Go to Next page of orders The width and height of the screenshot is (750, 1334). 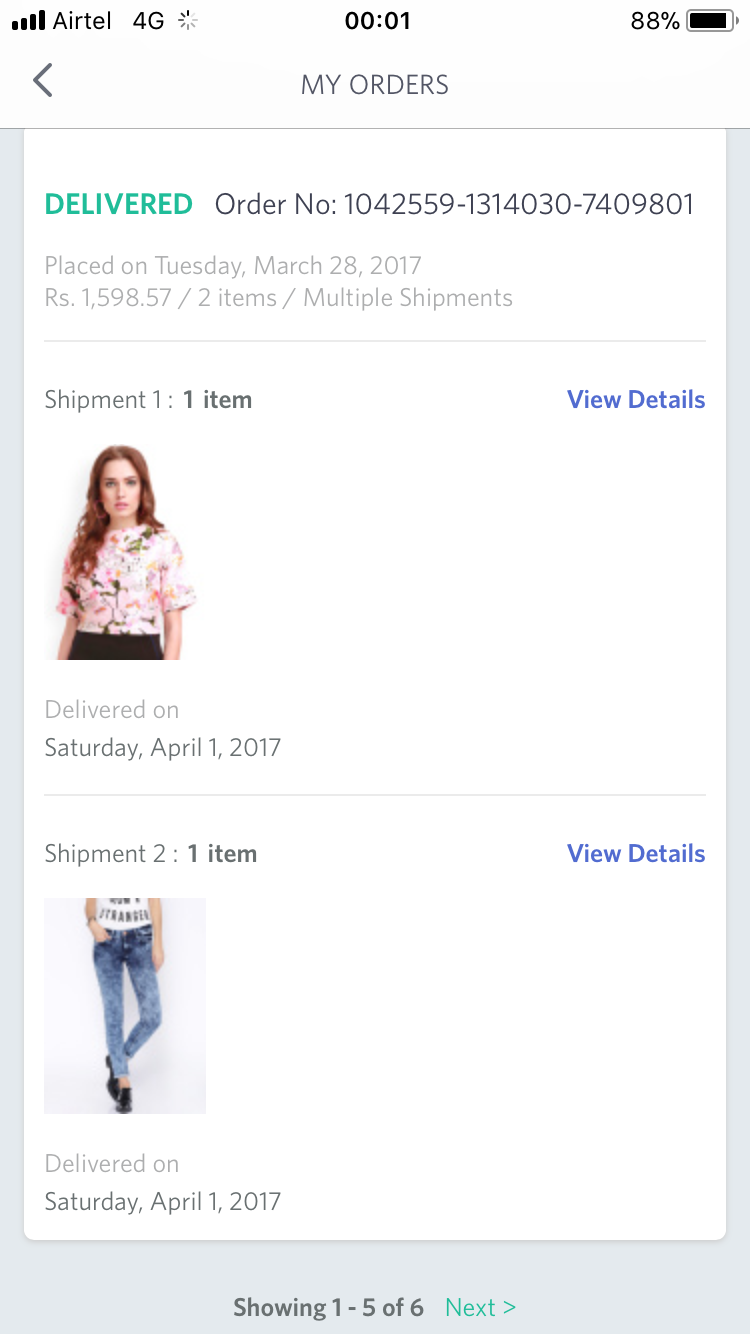[480, 1307]
